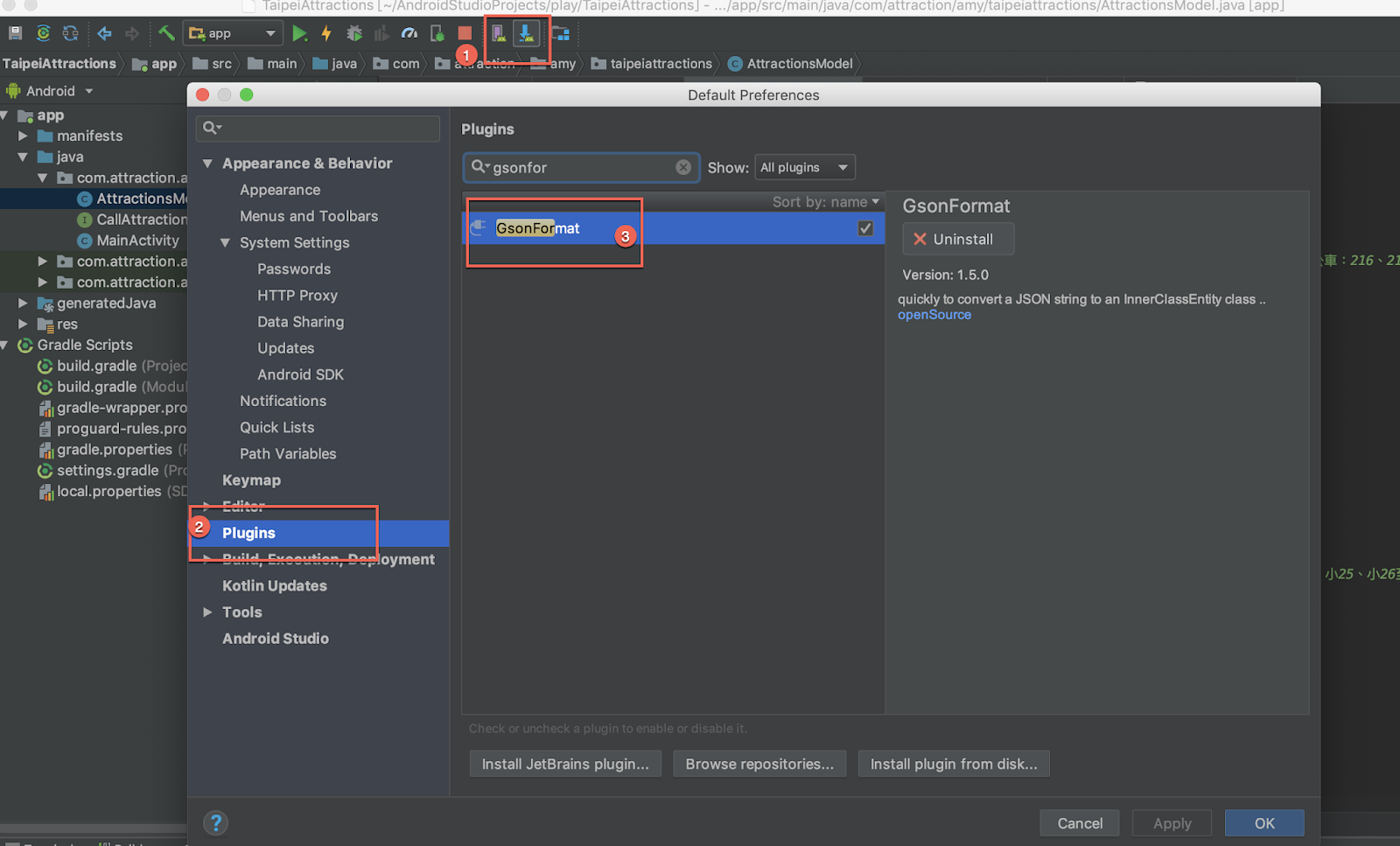This screenshot has height=846, width=1400.
Task: Uncheck the GsonFormat plugin checkbox
Action: pos(865,228)
